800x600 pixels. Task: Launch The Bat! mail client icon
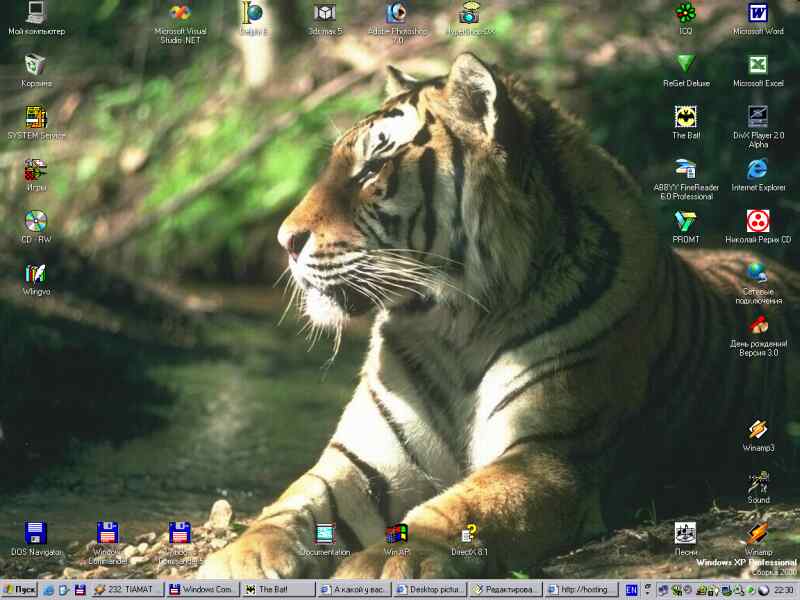685,117
